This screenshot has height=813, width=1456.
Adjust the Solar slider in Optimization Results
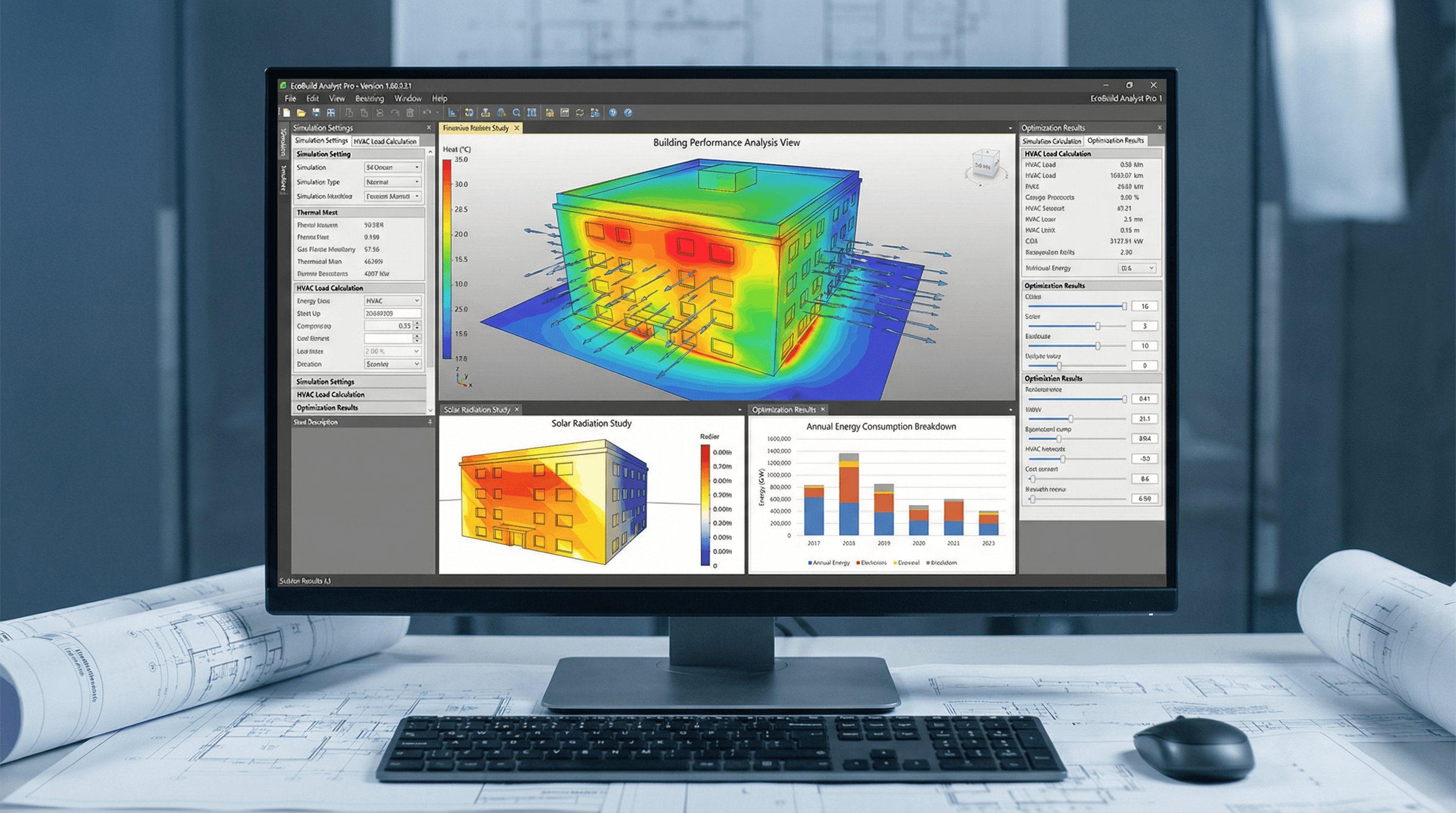(x=1098, y=326)
